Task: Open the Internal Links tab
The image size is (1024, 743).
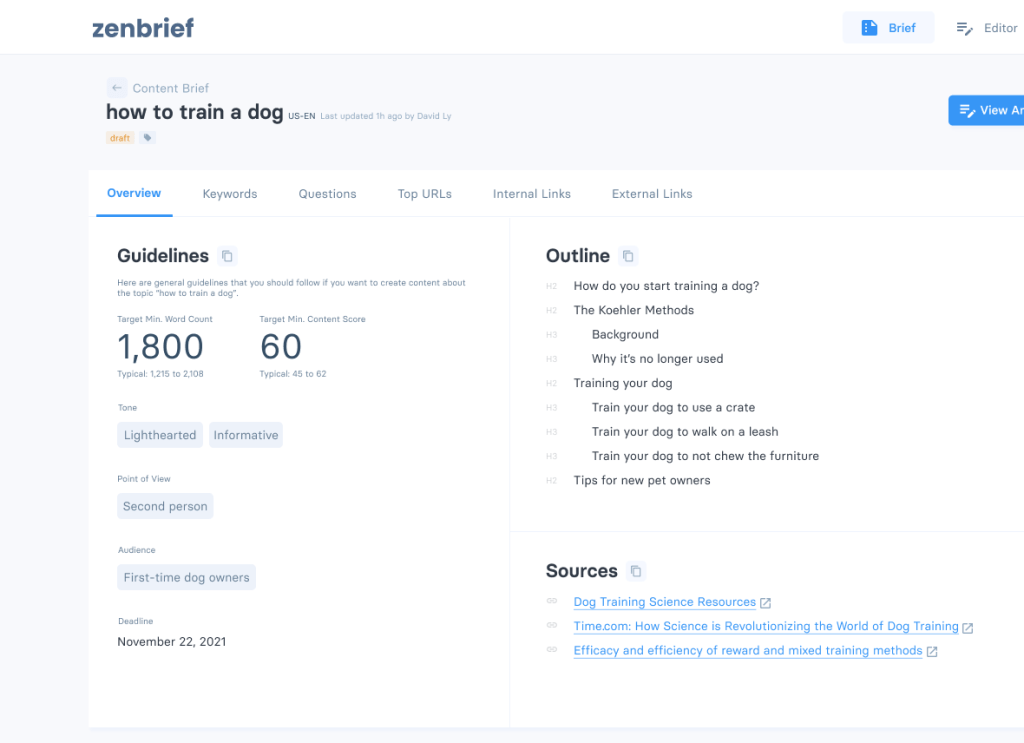Action: (x=531, y=194)
